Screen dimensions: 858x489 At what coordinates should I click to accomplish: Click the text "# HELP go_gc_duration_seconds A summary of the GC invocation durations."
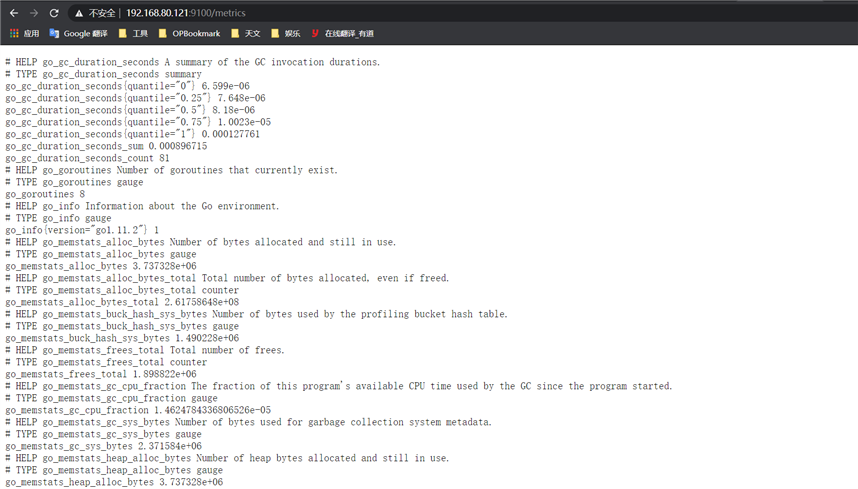coord(193,62)
